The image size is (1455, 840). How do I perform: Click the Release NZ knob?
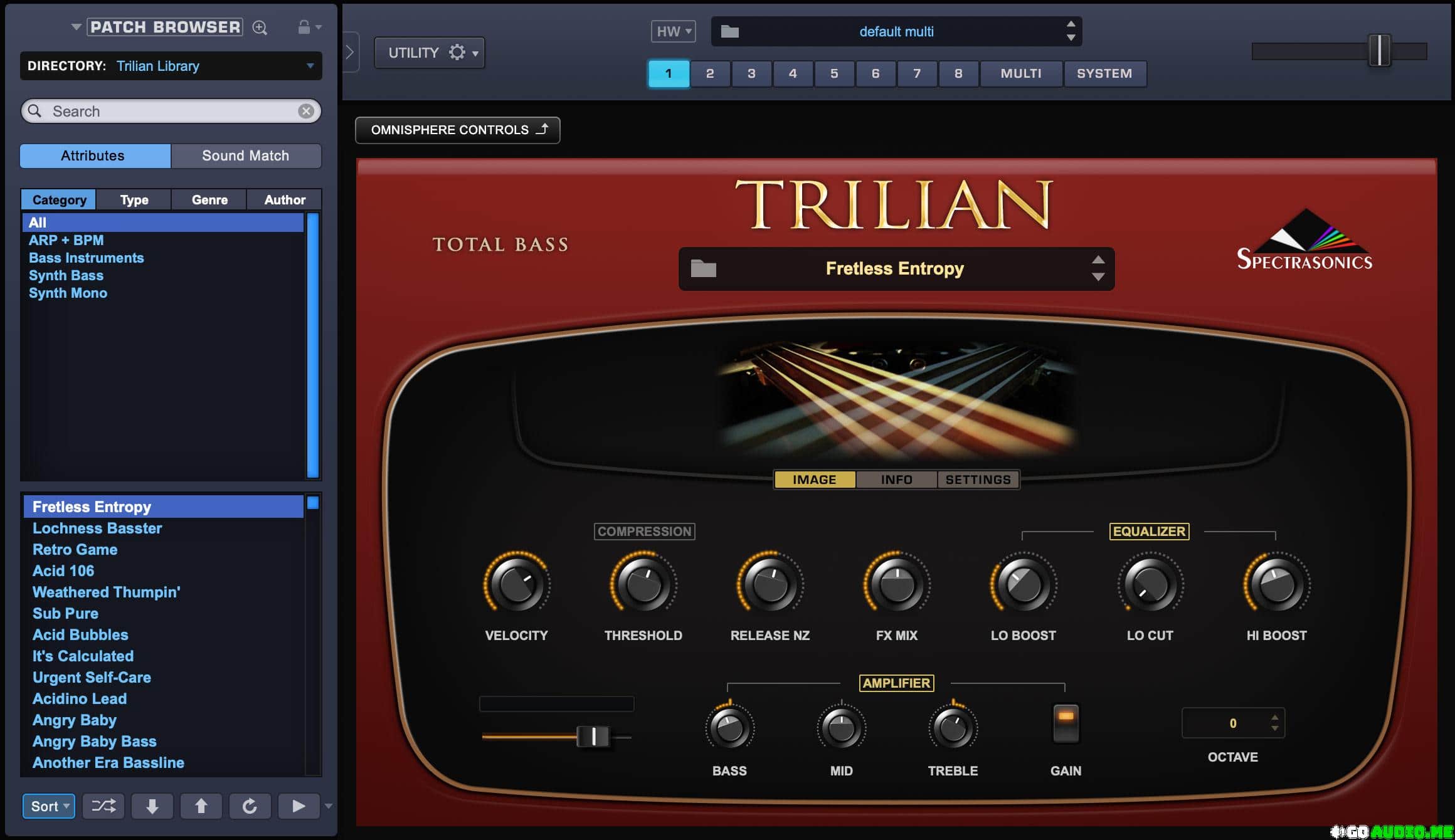pos(770,584)
